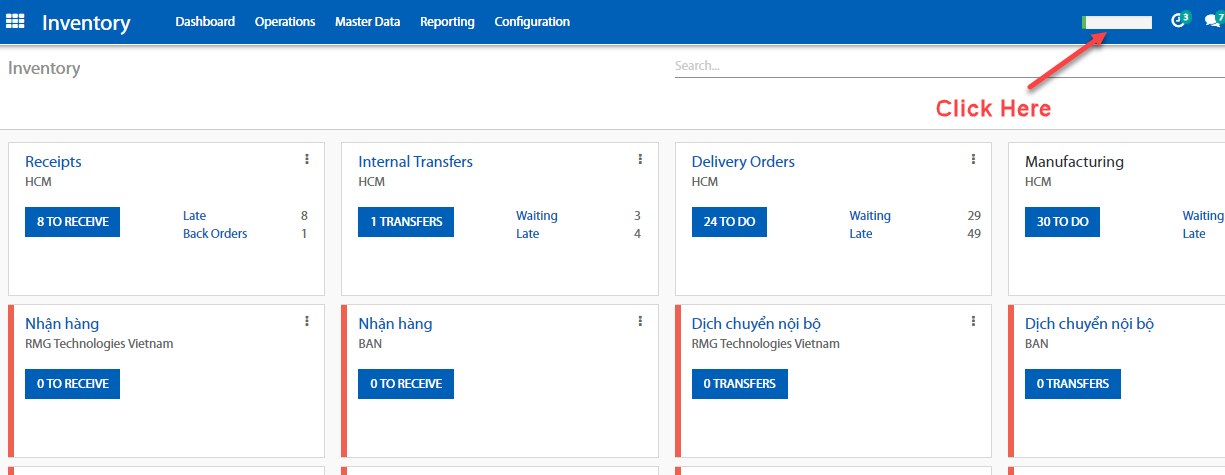This screenshot has height=475, width=1225.
Task: Open Receipts card kebab menu
Action: [307, 159]
